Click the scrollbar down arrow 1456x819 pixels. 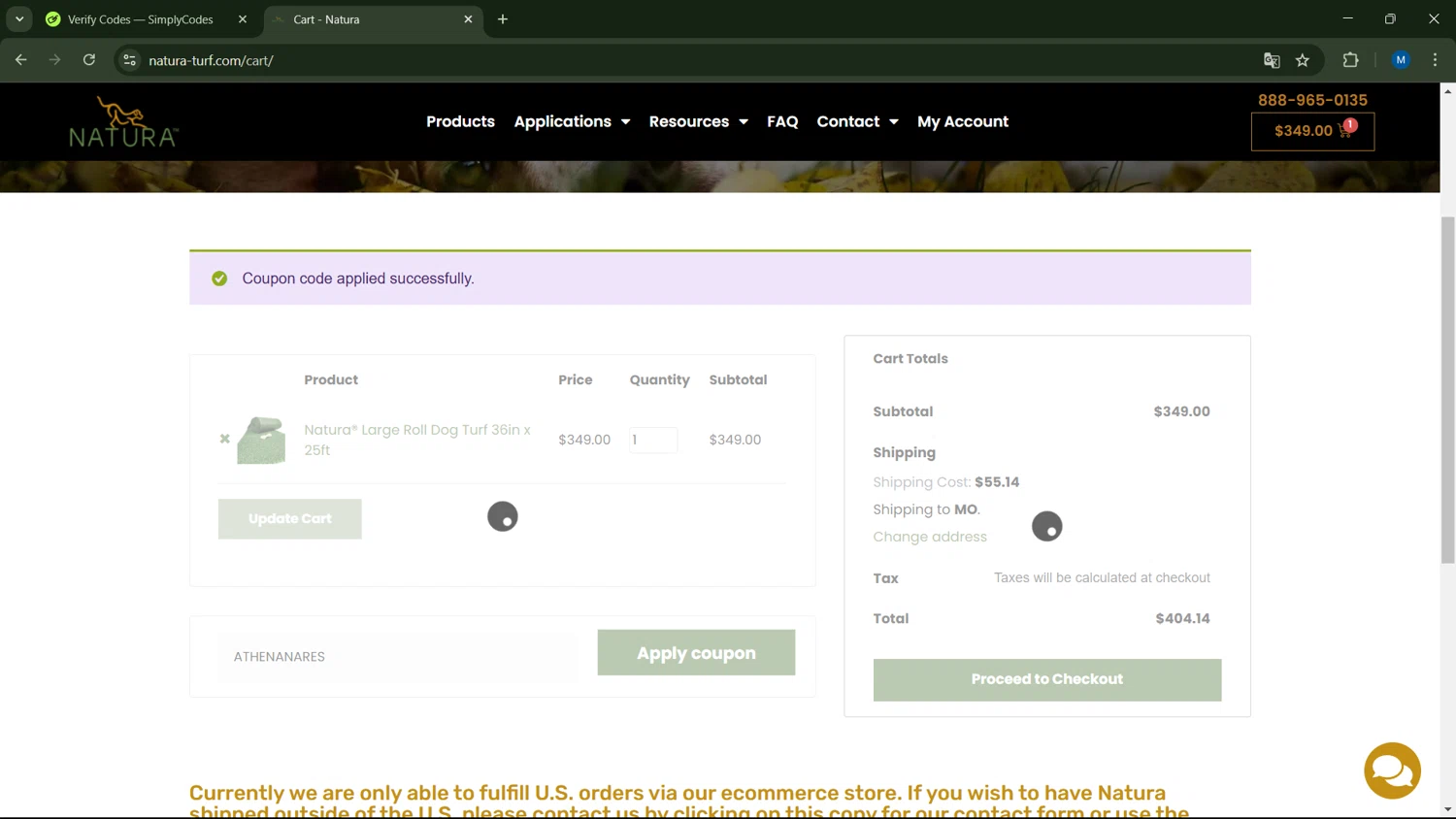[1447, 809]
